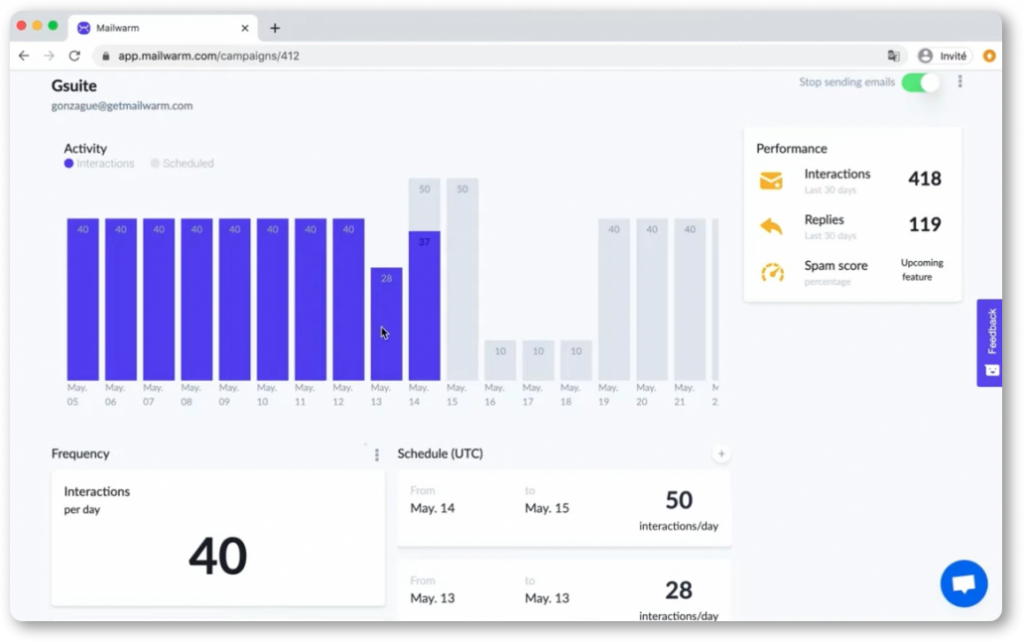
Task: Reload the page with refresh icon
Action: [74, 56]
